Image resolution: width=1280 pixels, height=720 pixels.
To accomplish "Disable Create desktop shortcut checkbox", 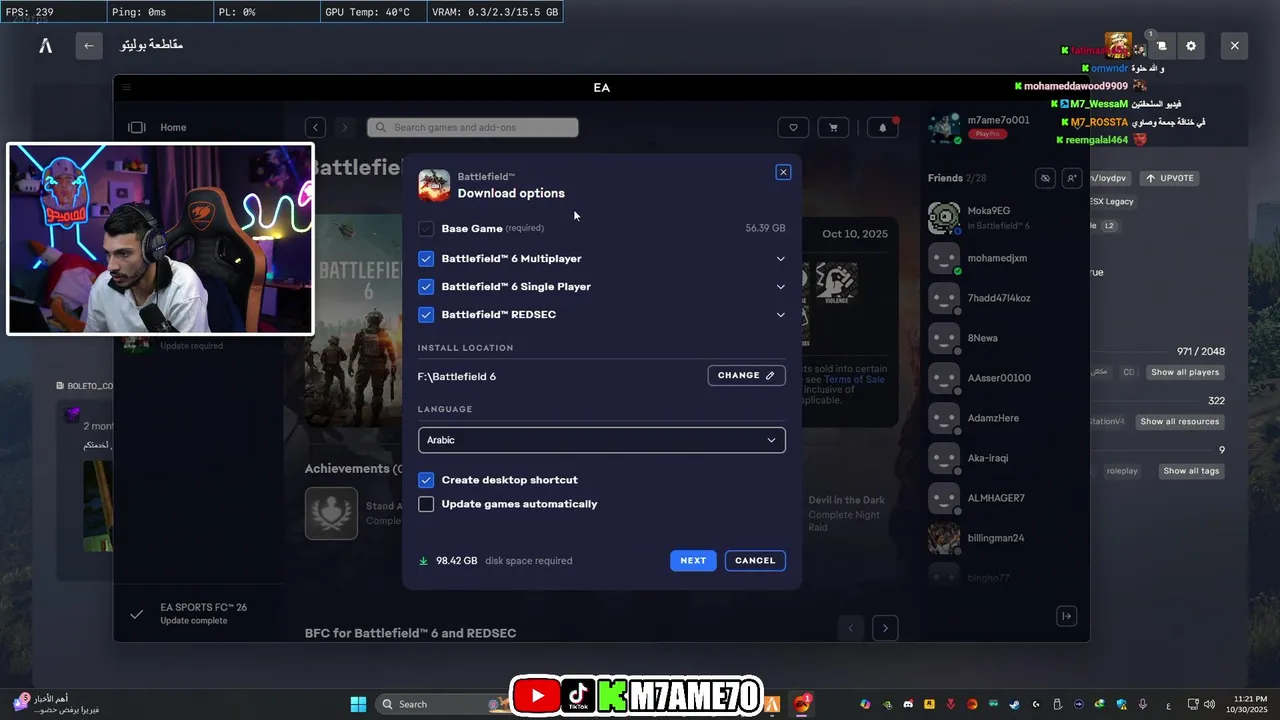I will pyautogui.click(x=426, y=480).
